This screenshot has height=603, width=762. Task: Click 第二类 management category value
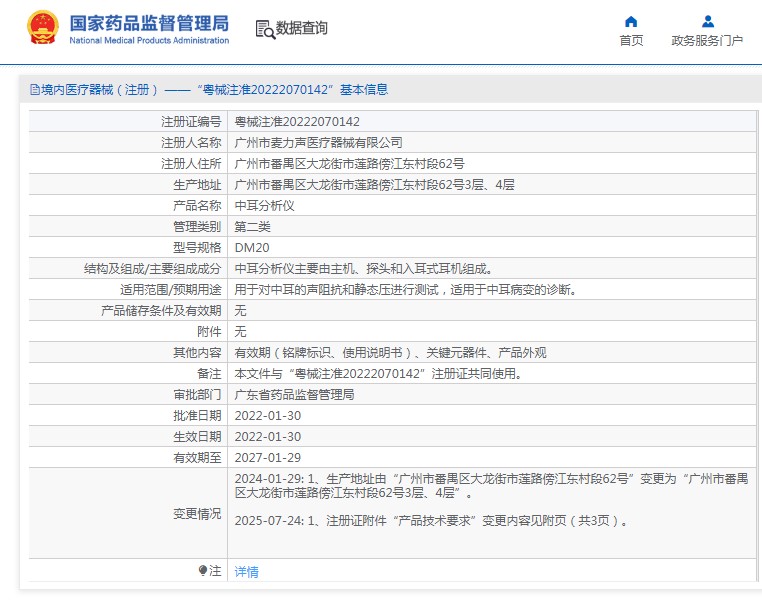(252, 226)
